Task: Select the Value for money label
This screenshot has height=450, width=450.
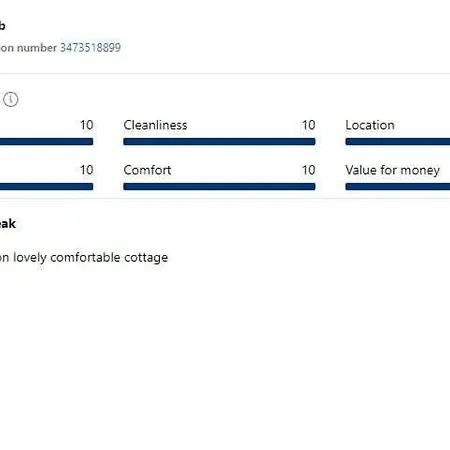Action: 393,170
